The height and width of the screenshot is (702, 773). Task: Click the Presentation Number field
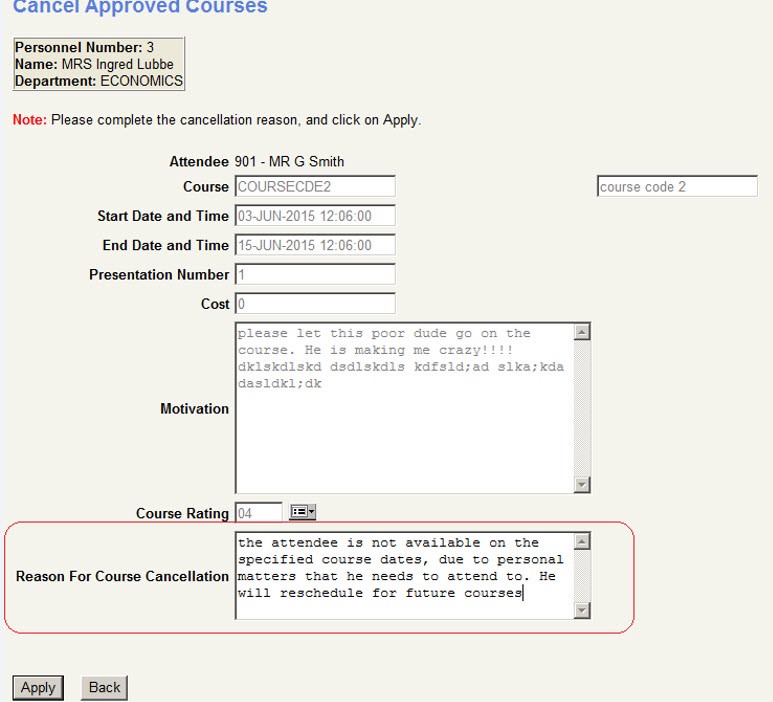tap(315, 274)
